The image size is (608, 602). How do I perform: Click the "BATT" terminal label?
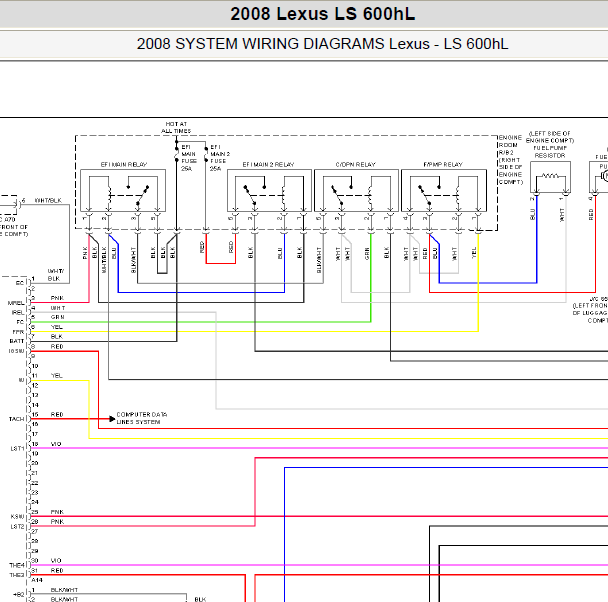click(x=17, y=341)
